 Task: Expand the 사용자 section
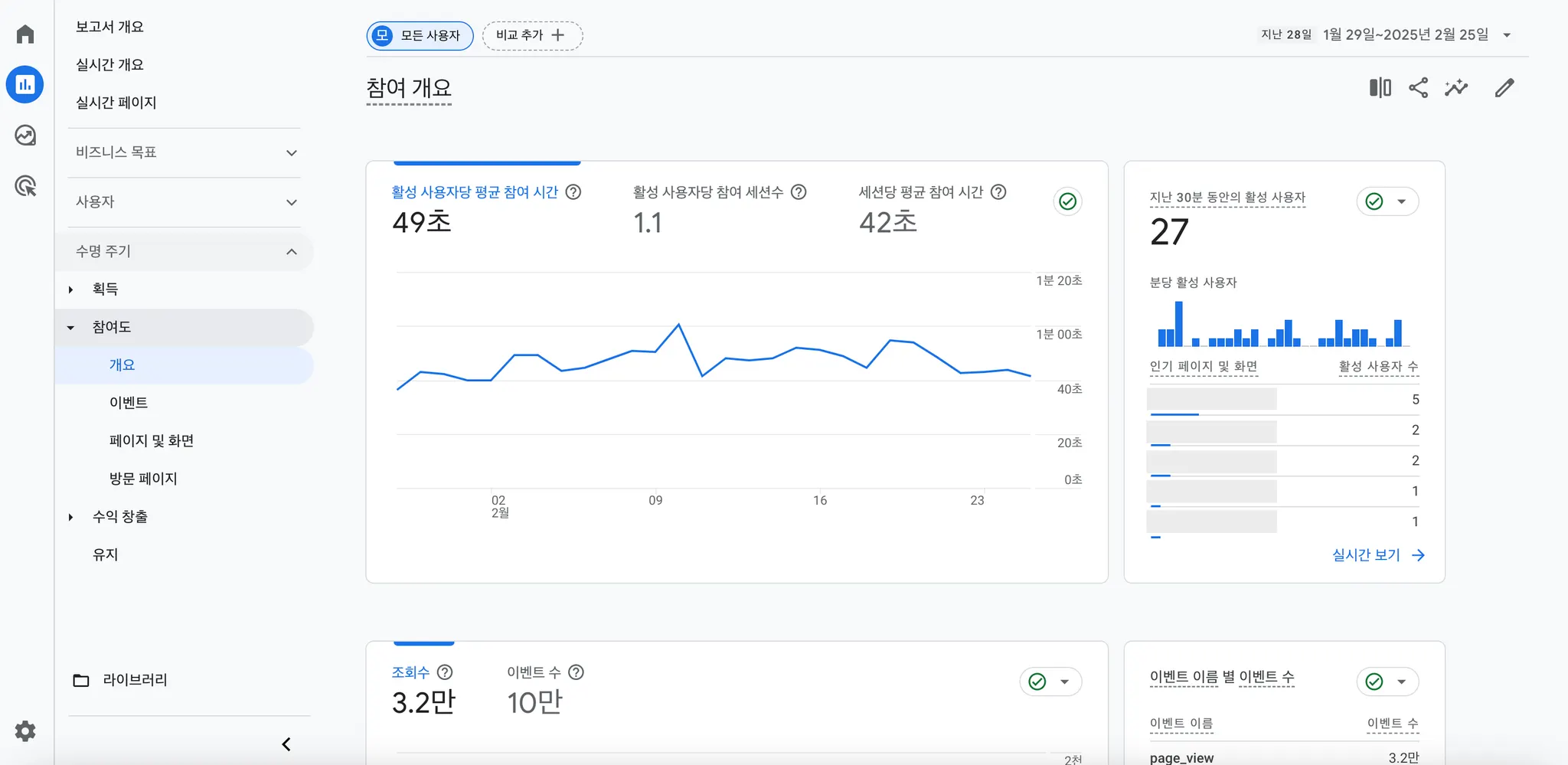tap(185, 202)
